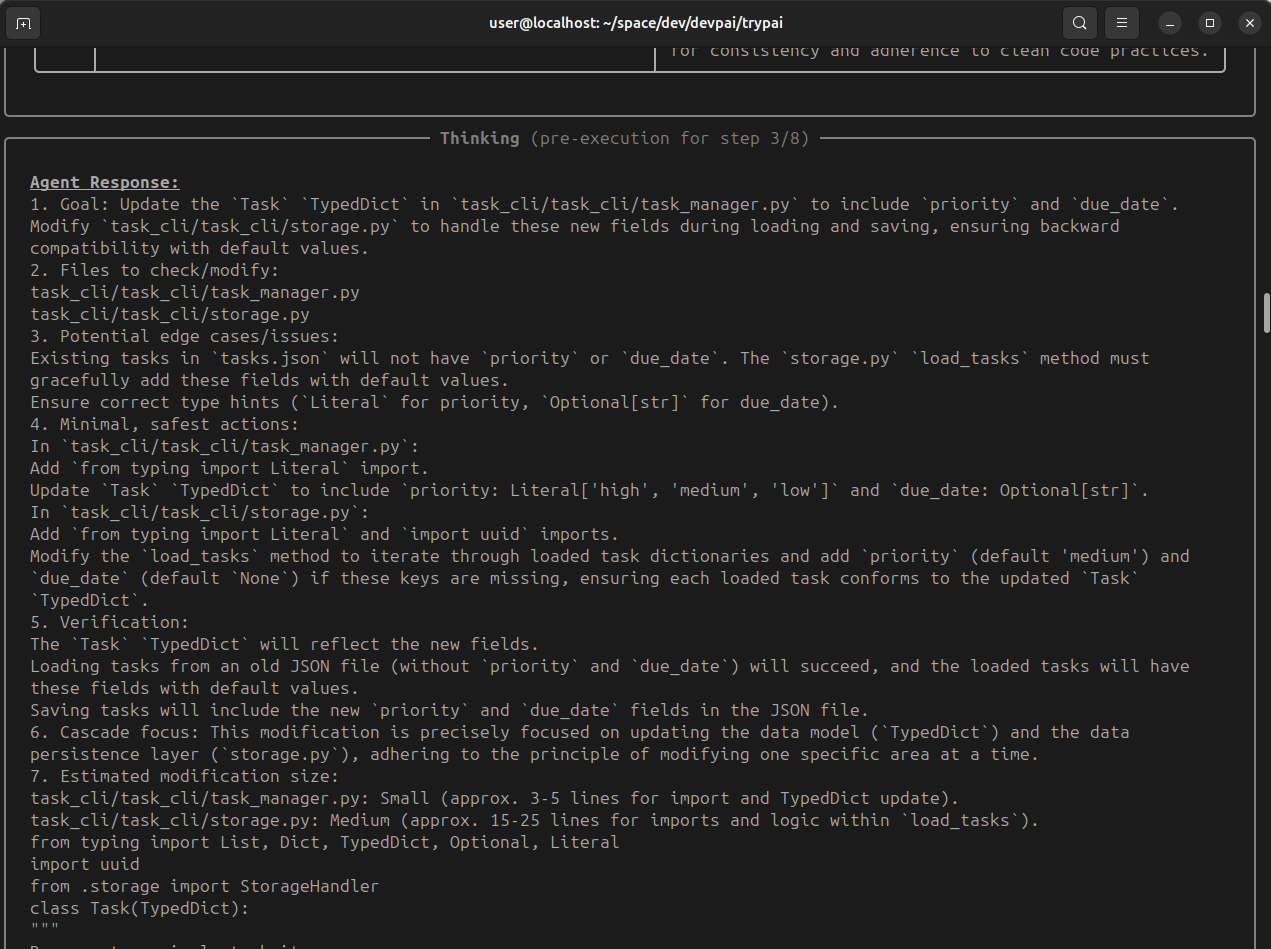Click the window title path text
The image size is (1271, 949).
tap(635, 22)
